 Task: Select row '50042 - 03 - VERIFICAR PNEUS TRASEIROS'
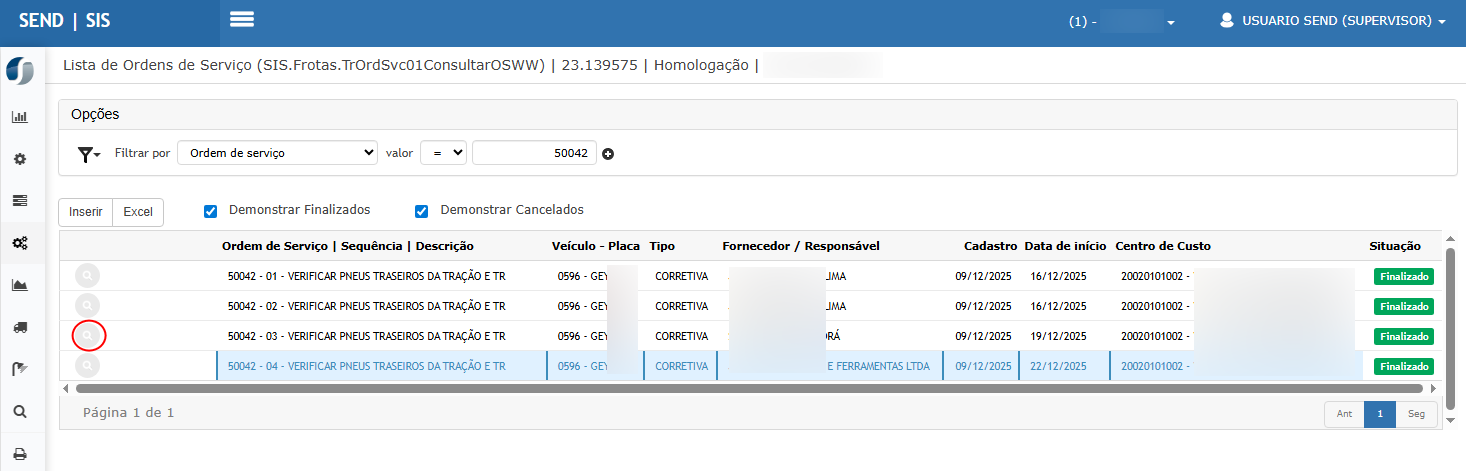tap(750, 336)
